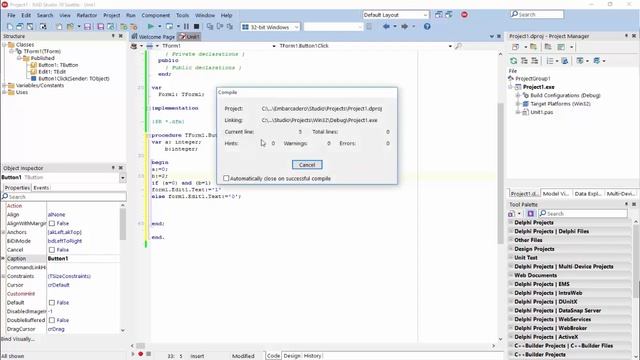Close the Object Inspector panel
The image size is (640, 360).
[x=121, y=168]
